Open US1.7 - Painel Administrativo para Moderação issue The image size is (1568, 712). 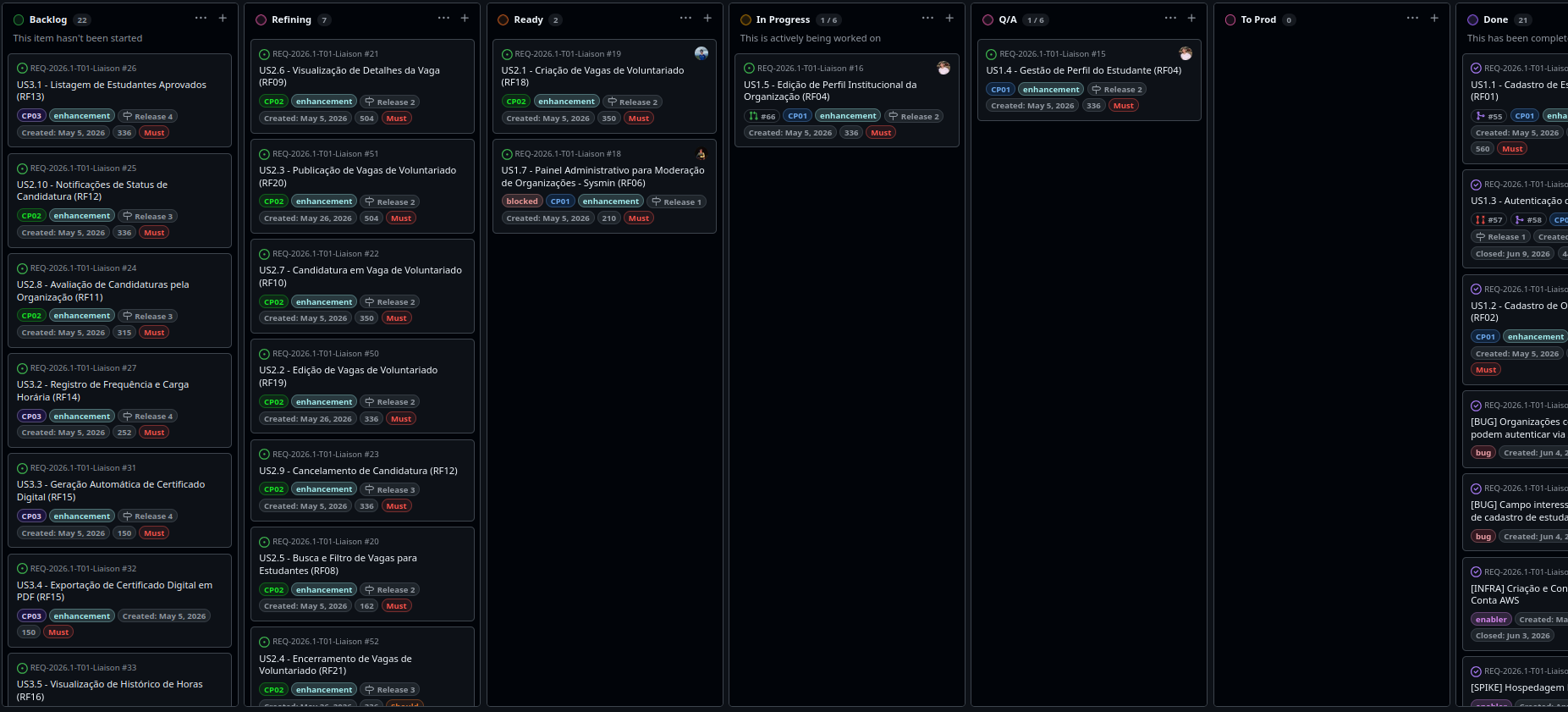tap(602, 176)
